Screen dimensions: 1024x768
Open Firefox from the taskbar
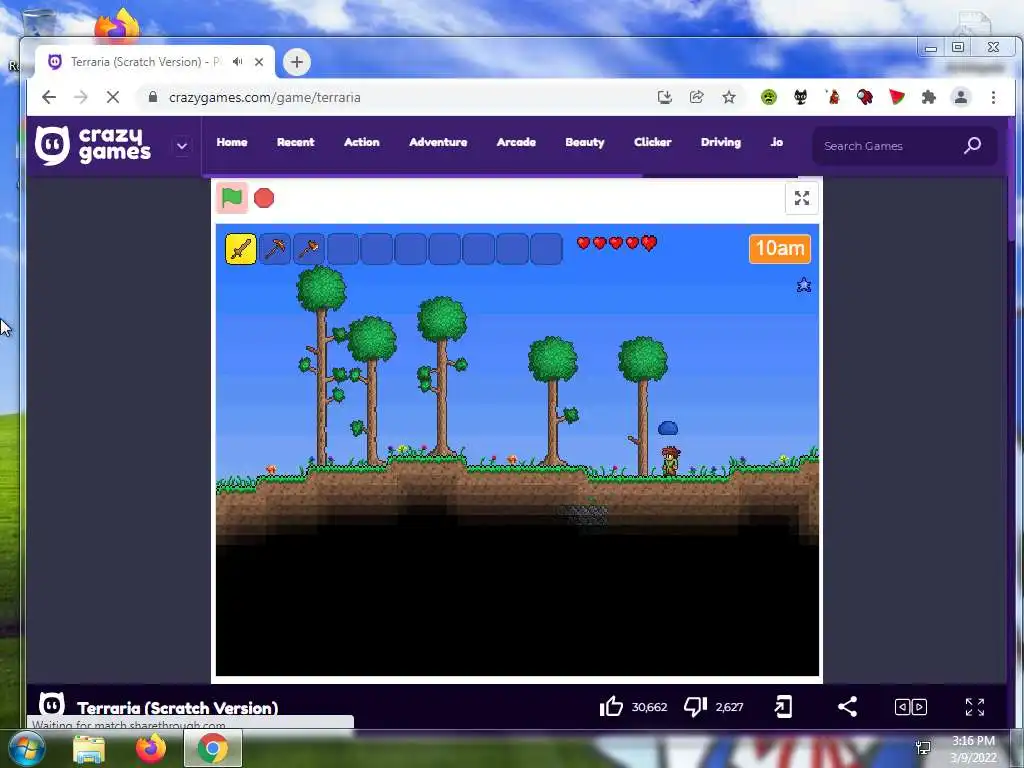click(x=151, y=749)
